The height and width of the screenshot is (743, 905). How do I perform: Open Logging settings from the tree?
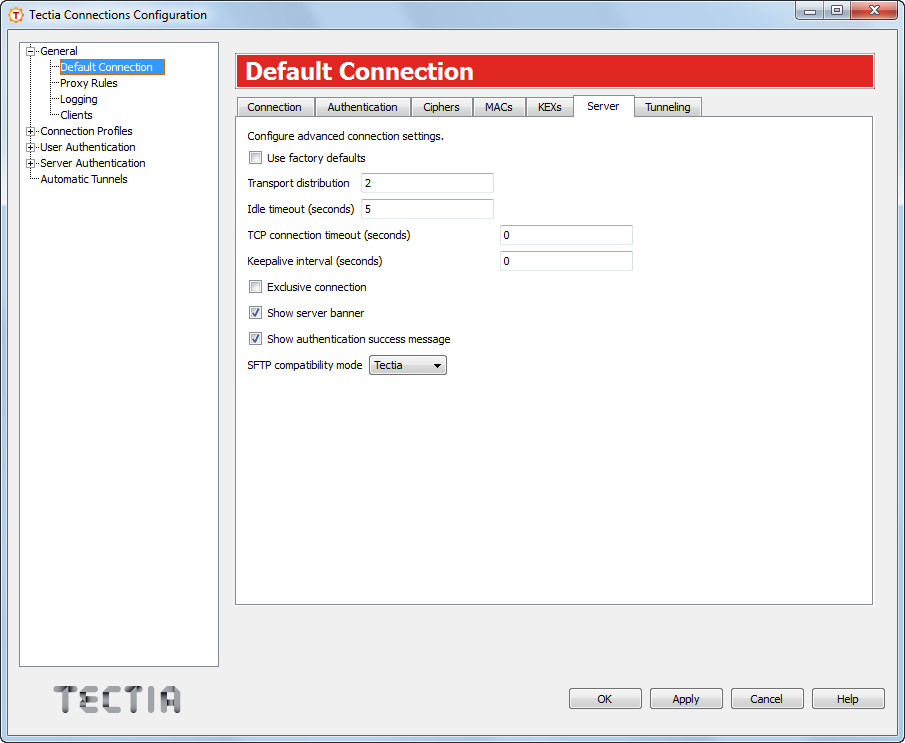[78, 98]
